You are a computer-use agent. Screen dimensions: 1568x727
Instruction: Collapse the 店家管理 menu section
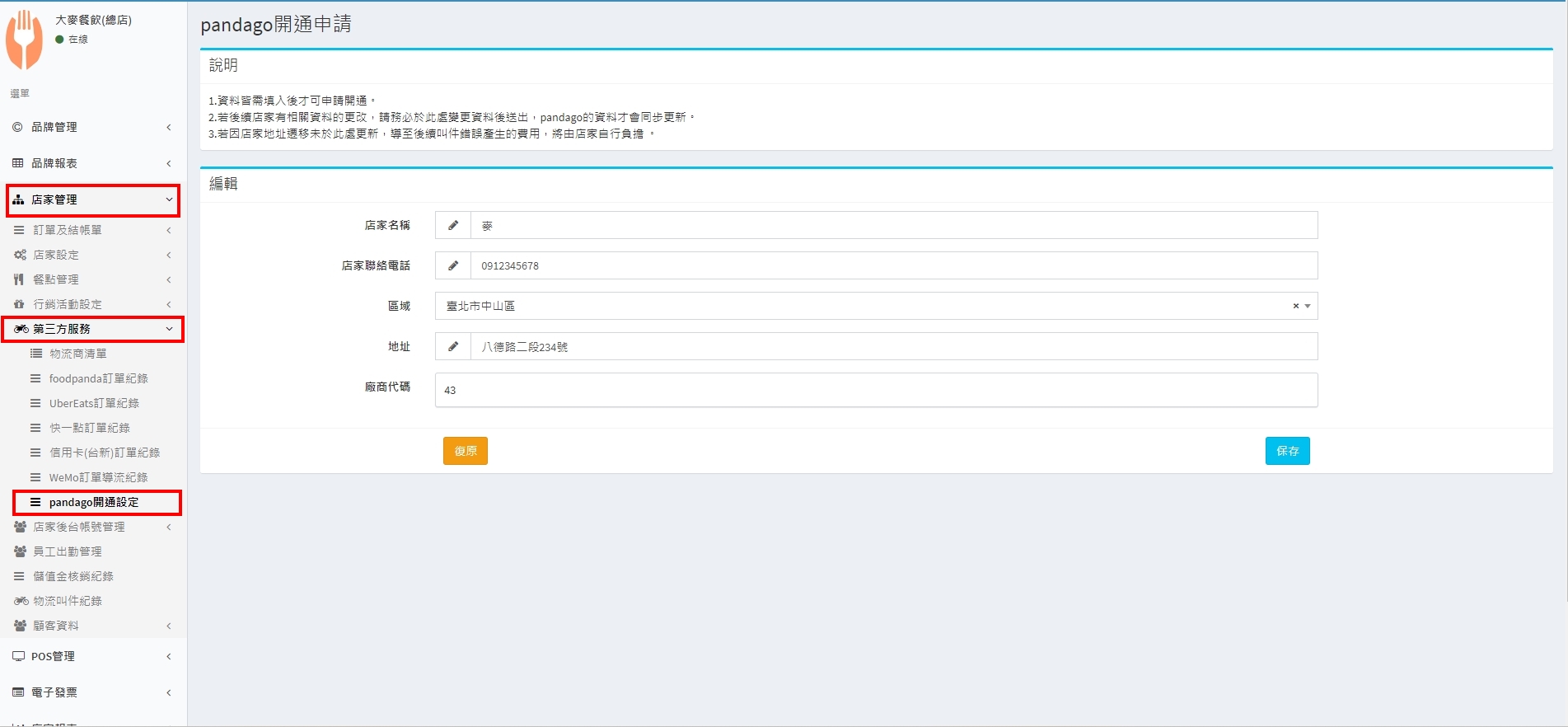coord(92,200)
